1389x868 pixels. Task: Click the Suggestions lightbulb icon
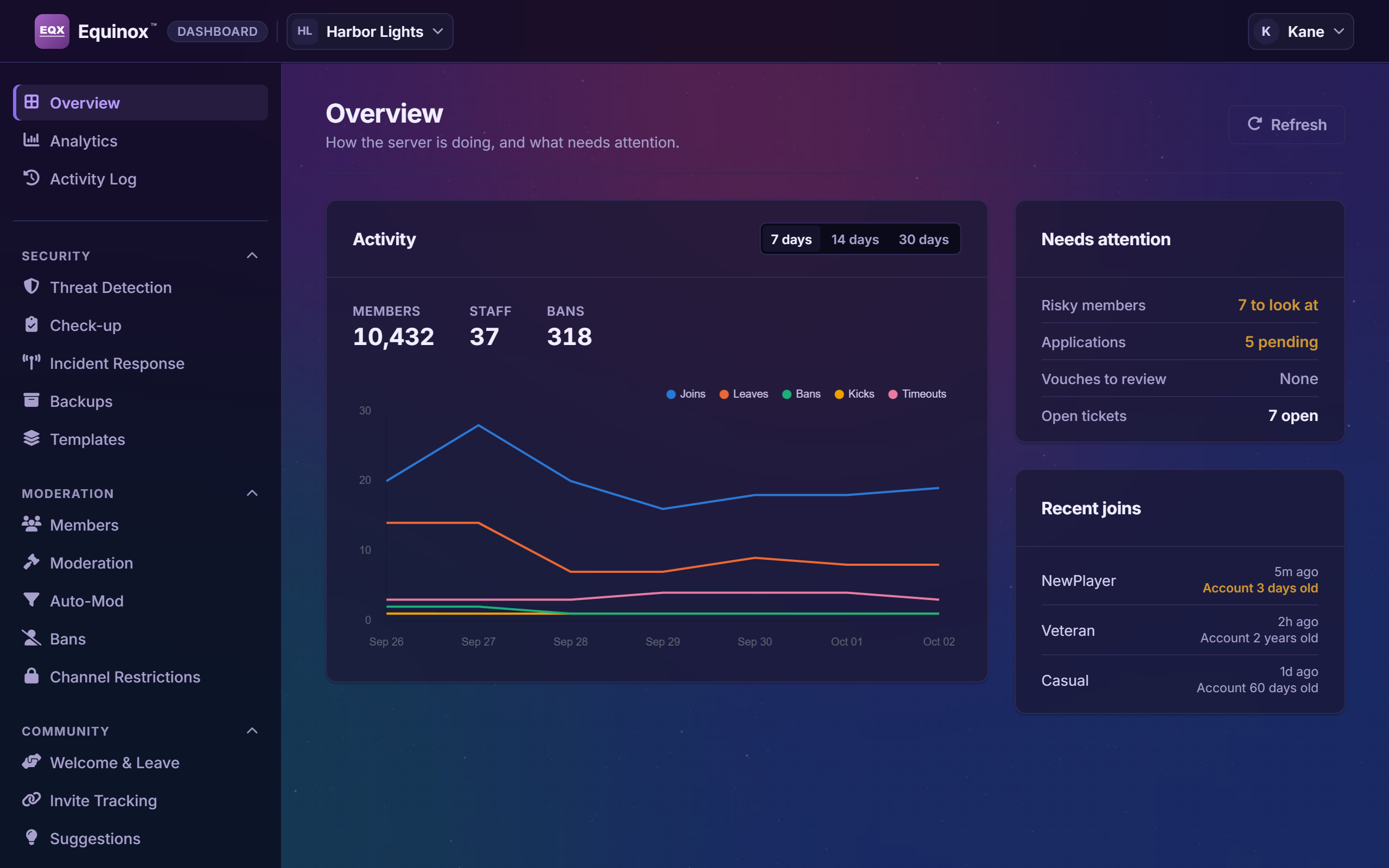click(x=31, y=838)
